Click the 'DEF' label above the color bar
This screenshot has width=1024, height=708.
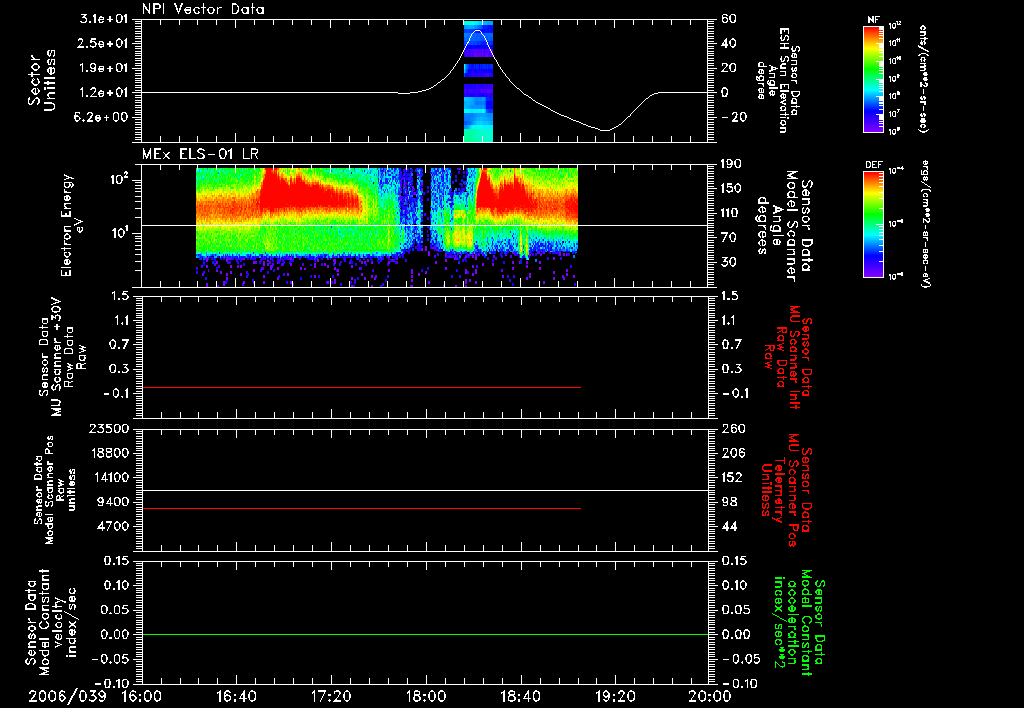pos(874,165)
